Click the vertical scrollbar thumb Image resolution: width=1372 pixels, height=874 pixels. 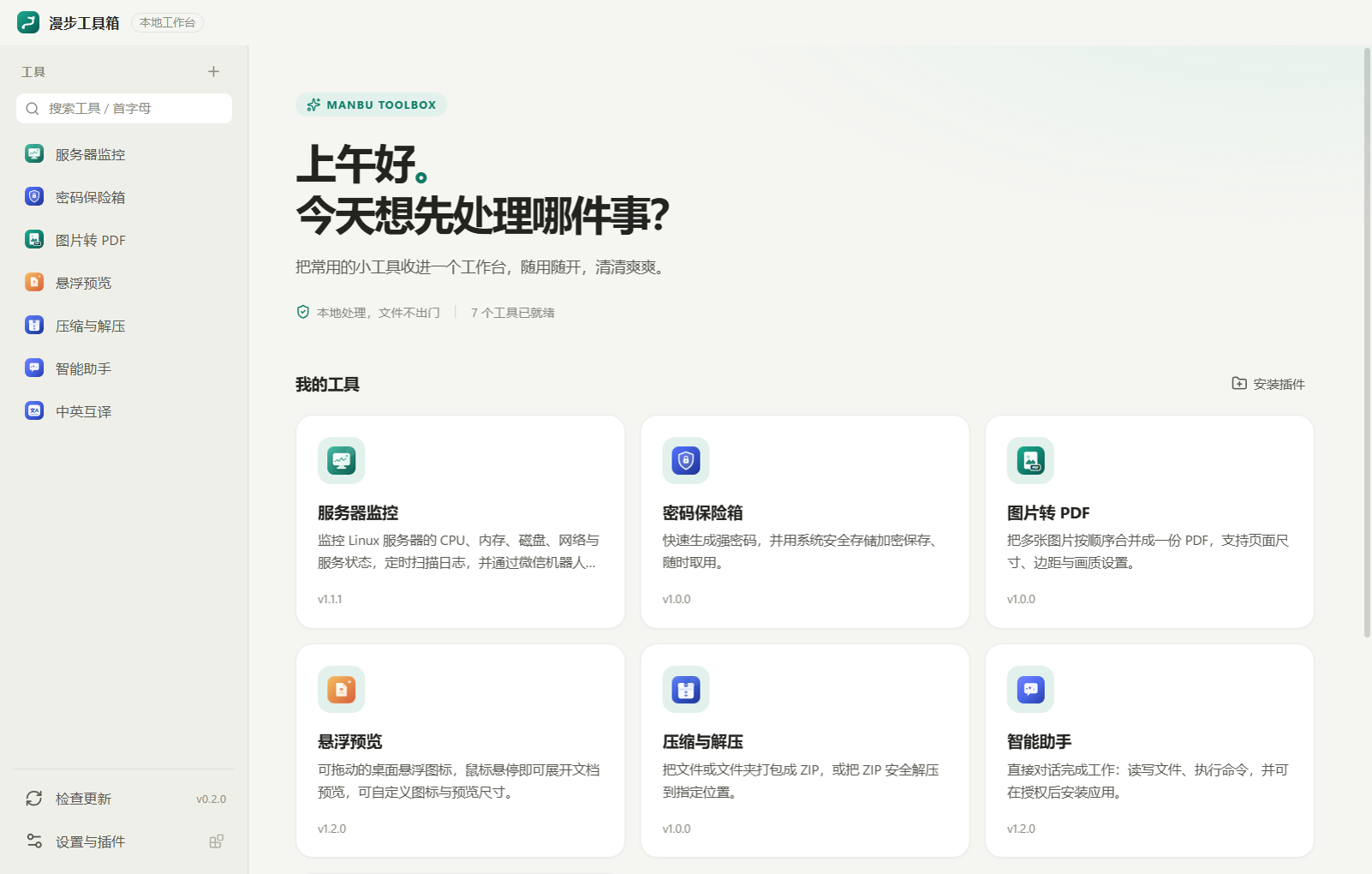coord(1367,343)
